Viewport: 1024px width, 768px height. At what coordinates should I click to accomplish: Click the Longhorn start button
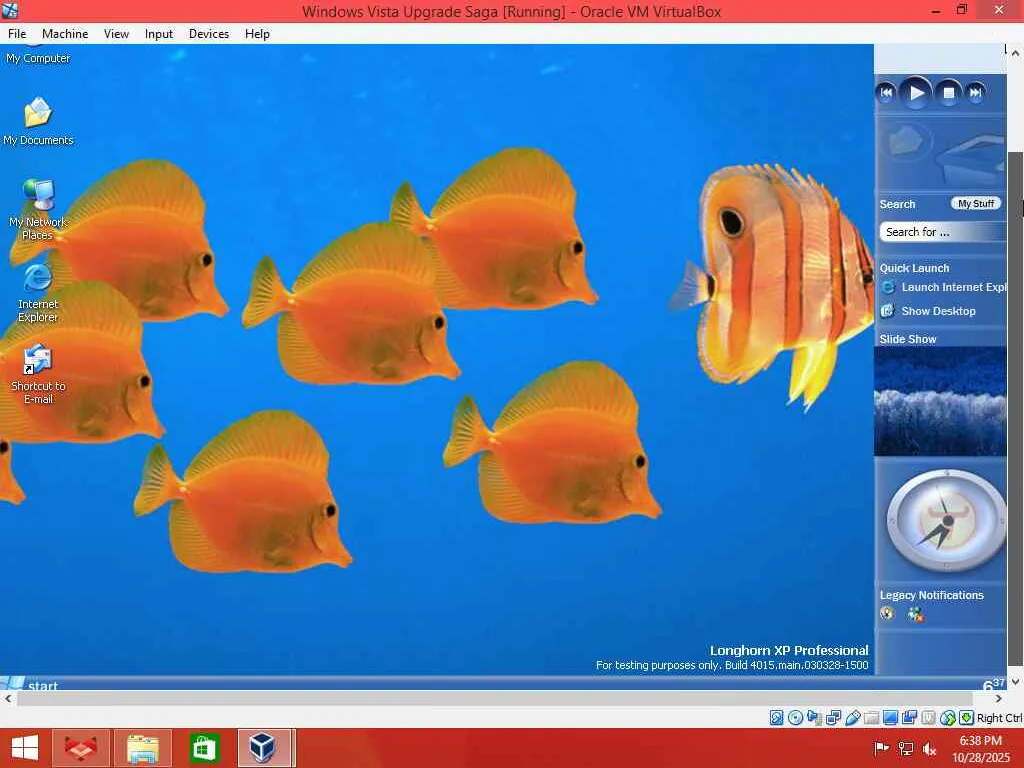31,684
